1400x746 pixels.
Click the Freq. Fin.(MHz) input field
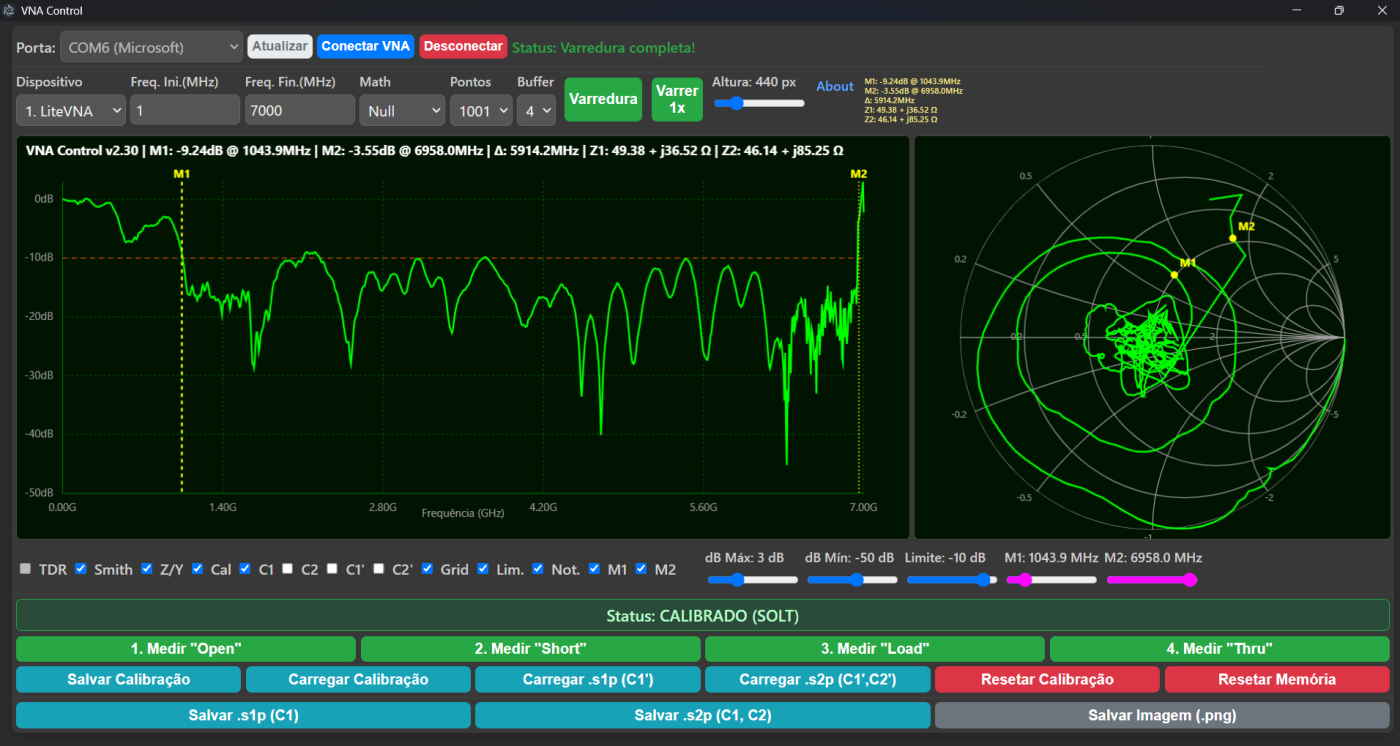299,111
